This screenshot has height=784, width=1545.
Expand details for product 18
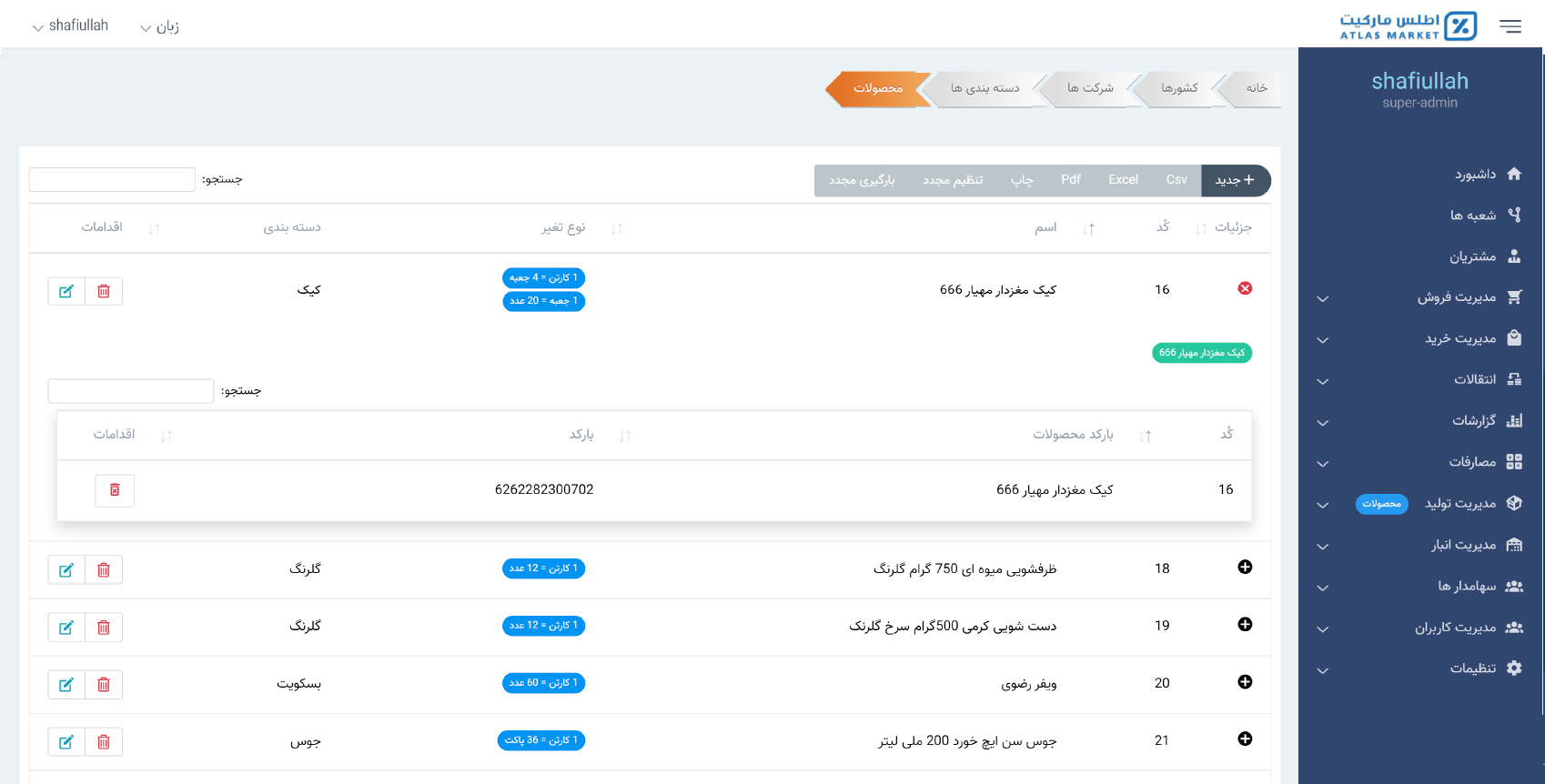tap(1245, 568)
